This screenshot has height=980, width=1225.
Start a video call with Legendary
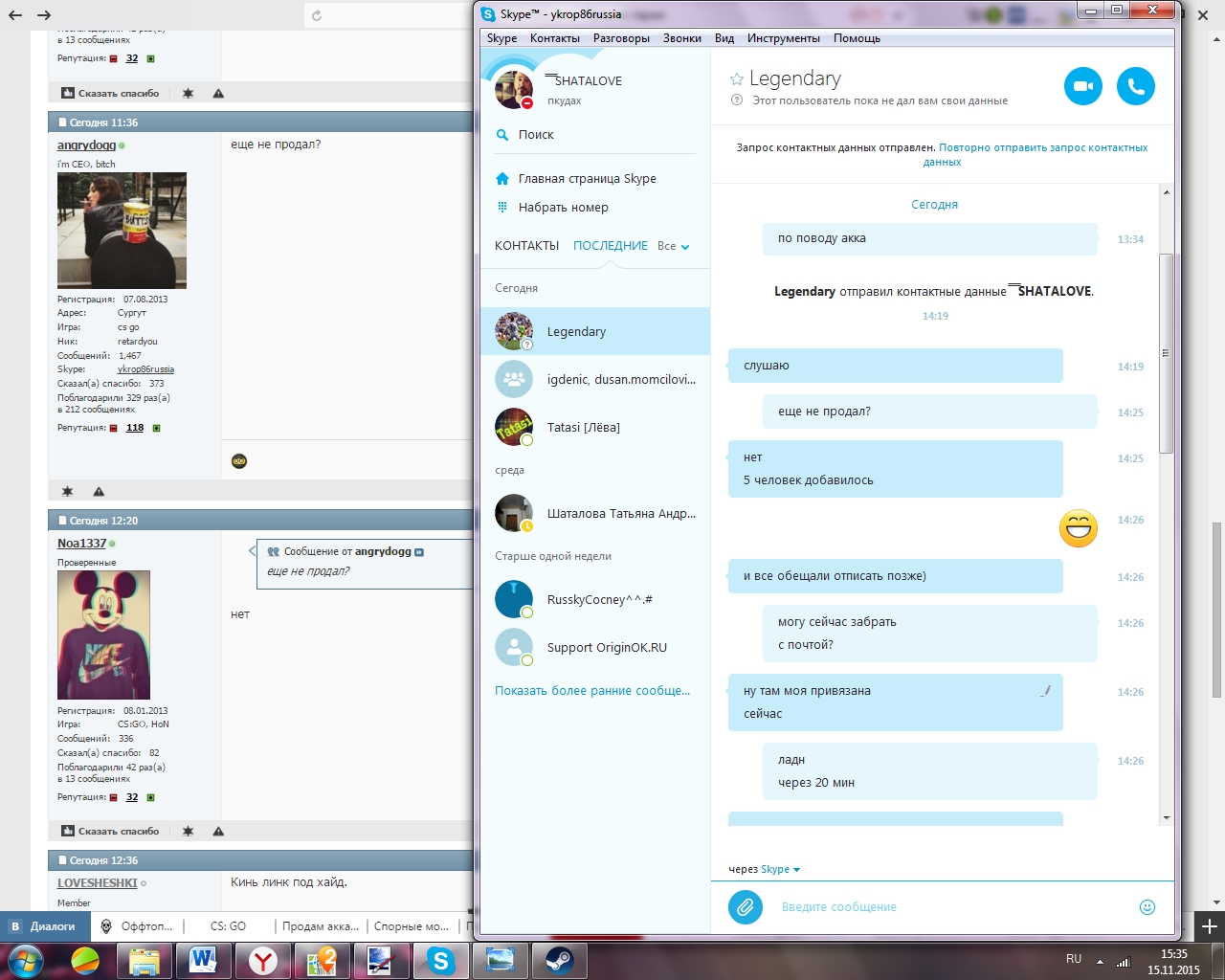[1083, 86]
